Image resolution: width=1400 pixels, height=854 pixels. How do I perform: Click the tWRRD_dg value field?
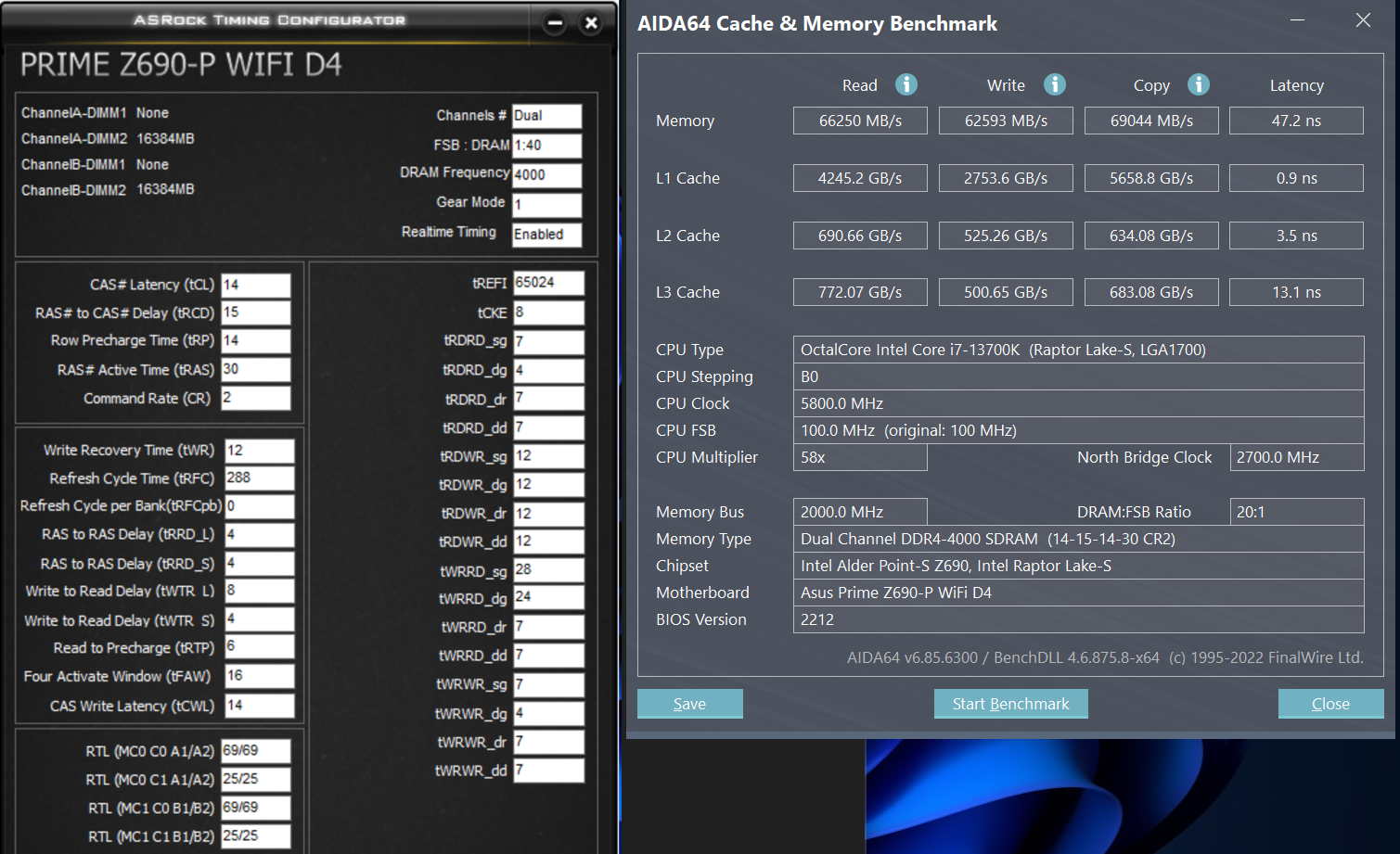coord(549,598)
